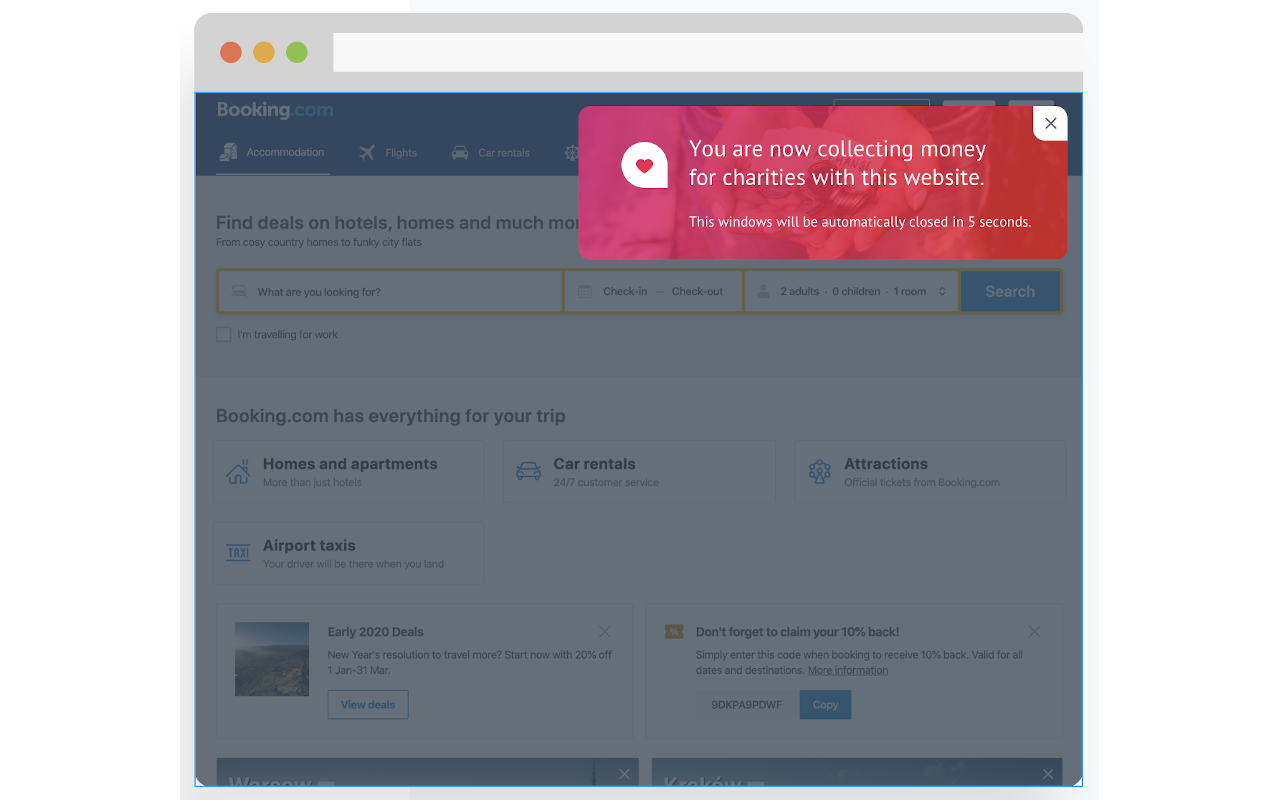Click the heart speech-bubble charity icon
Viewport: 1280px width, 800px height.
(644, 165)
